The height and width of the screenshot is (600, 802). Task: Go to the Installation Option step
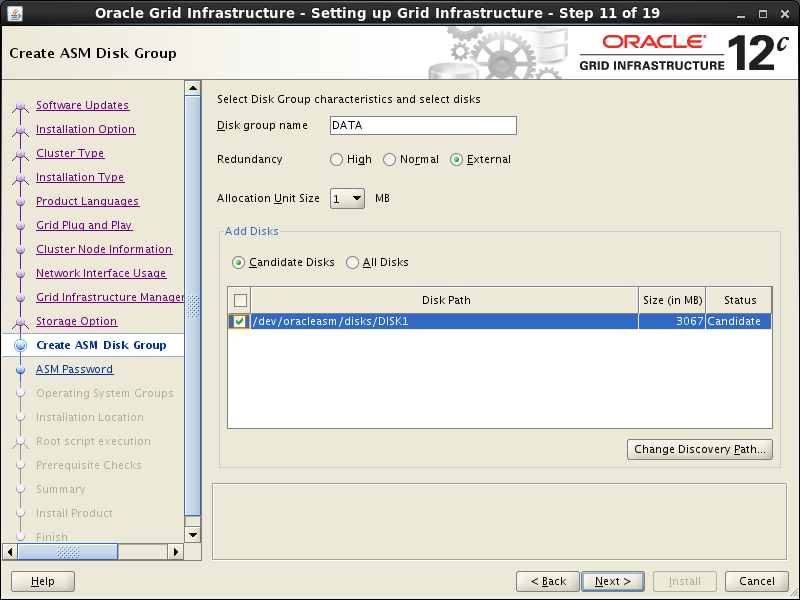(85, 129)
